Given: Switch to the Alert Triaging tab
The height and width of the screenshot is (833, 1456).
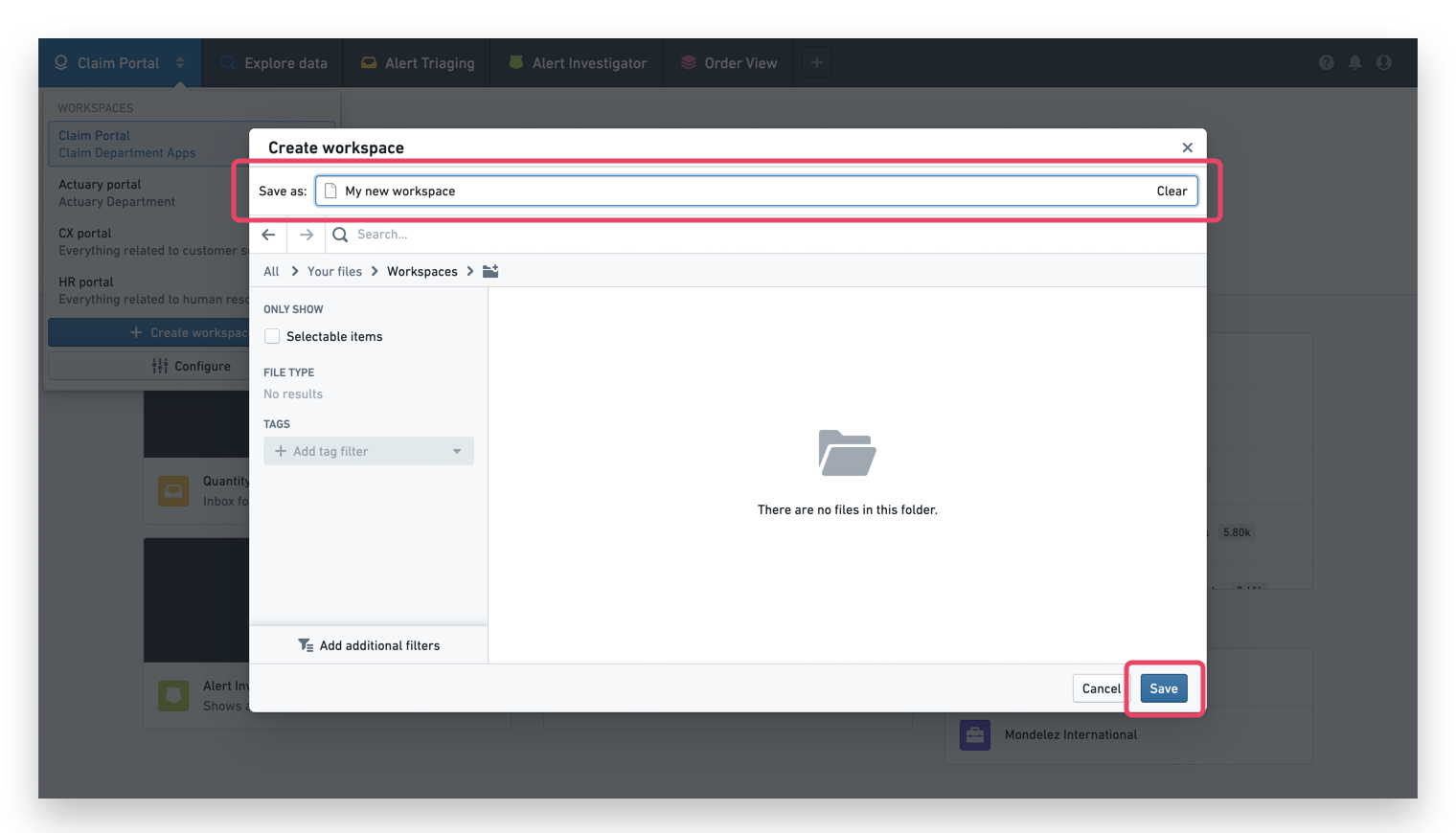Looking at the screenshot, I should click(418, 63).
